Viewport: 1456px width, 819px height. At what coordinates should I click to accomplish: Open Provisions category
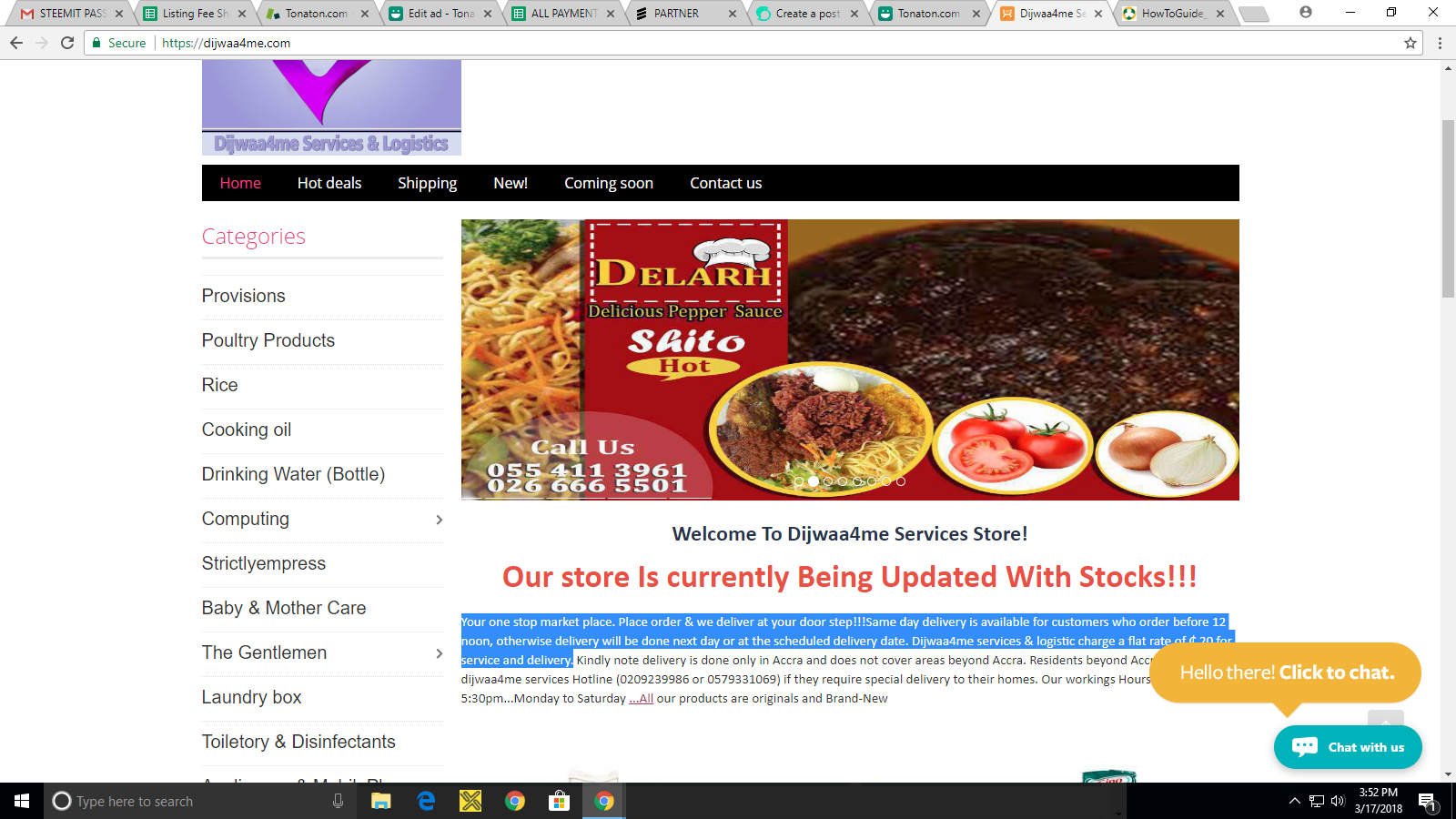(244, 296)
